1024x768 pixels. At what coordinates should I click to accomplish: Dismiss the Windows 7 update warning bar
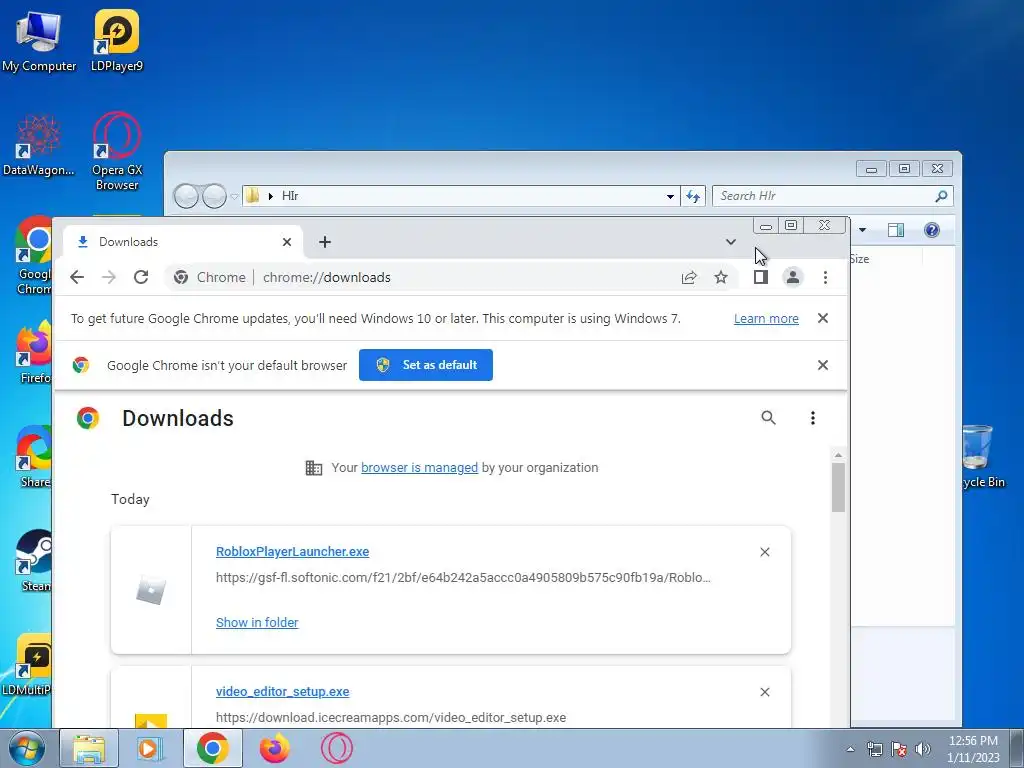823,318
